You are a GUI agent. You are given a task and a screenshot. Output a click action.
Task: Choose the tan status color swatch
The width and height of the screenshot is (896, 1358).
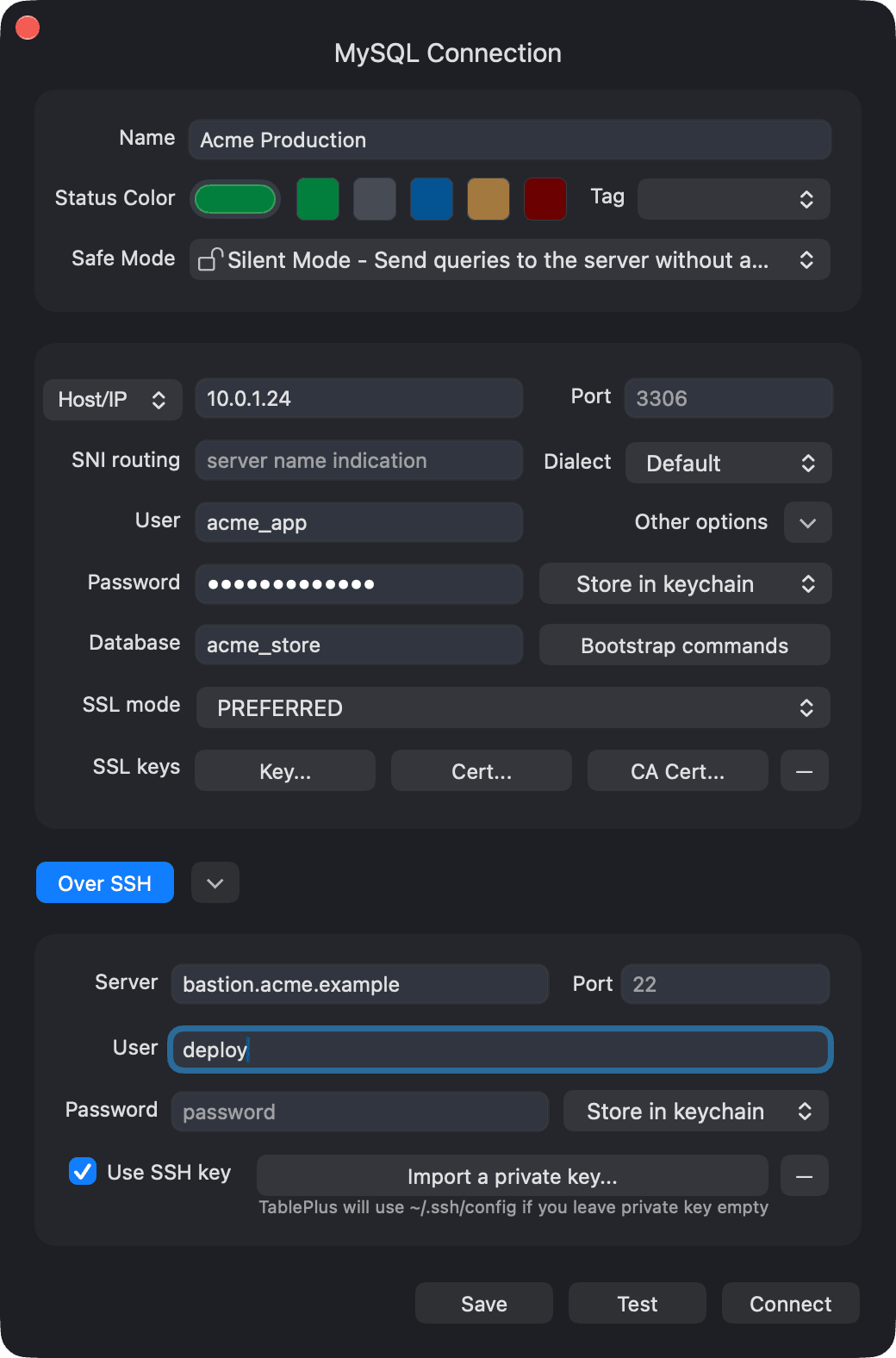point(488,199)
